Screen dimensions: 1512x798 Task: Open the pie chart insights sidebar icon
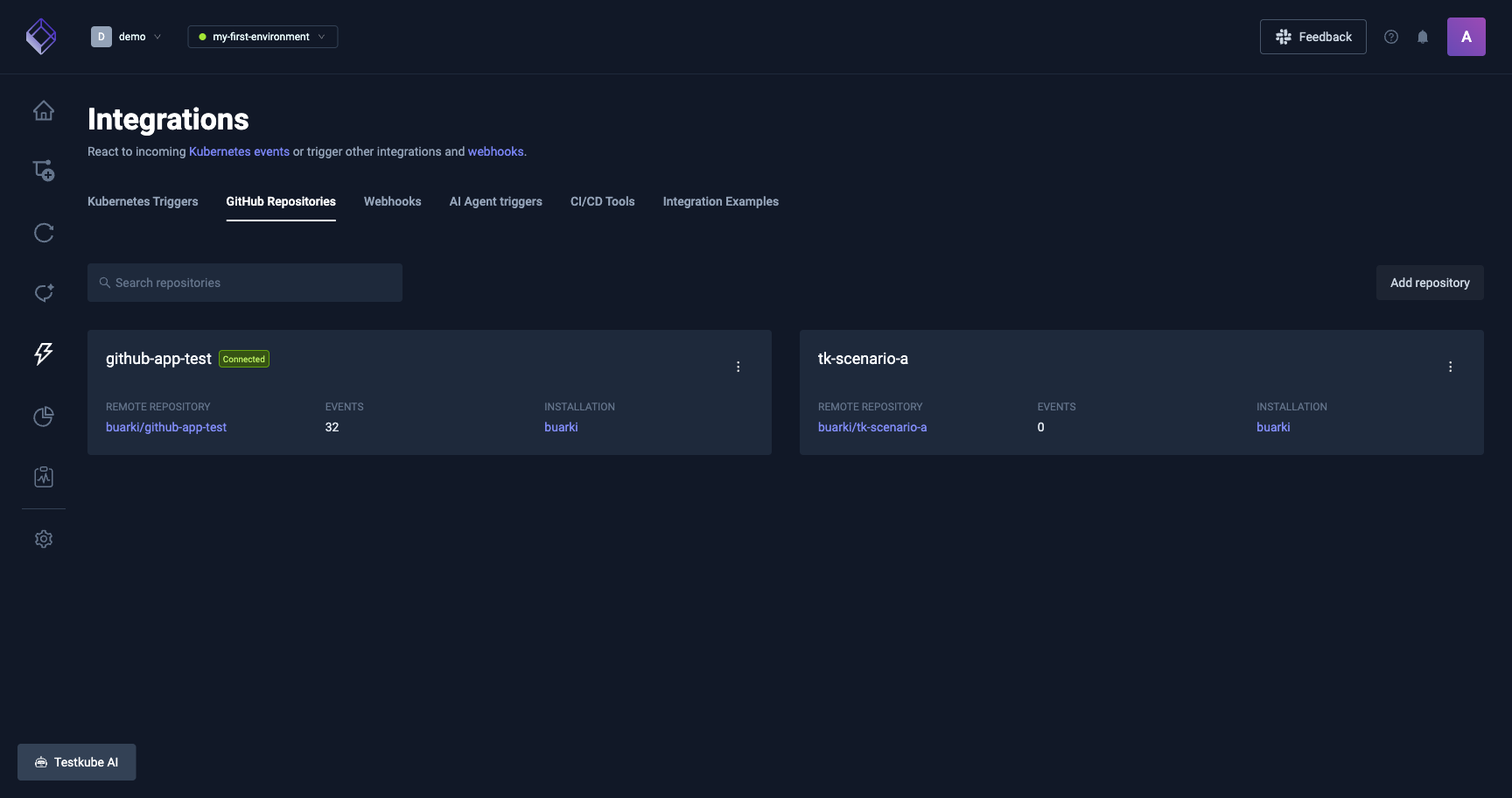click(x=44, y=416)
